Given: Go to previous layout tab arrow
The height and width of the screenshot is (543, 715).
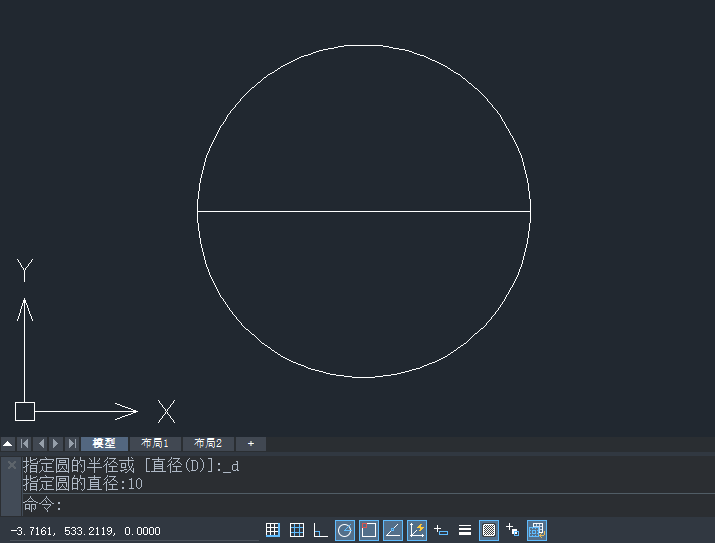Looking at the screenshot, I should pyautogui.click(x=41, y=444).
